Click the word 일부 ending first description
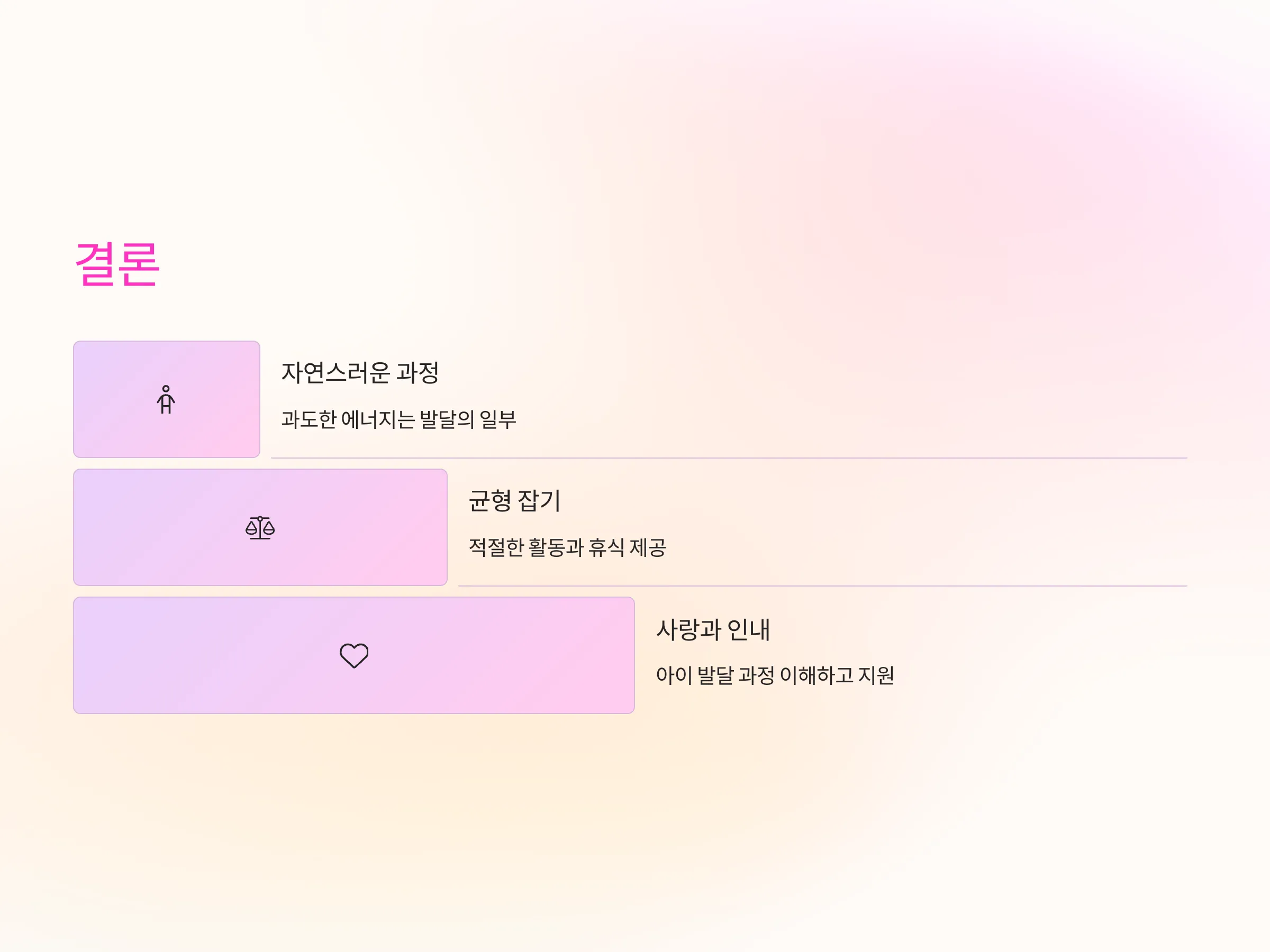Viewport: 1270px width, 952px height. (x=498, y=419)
